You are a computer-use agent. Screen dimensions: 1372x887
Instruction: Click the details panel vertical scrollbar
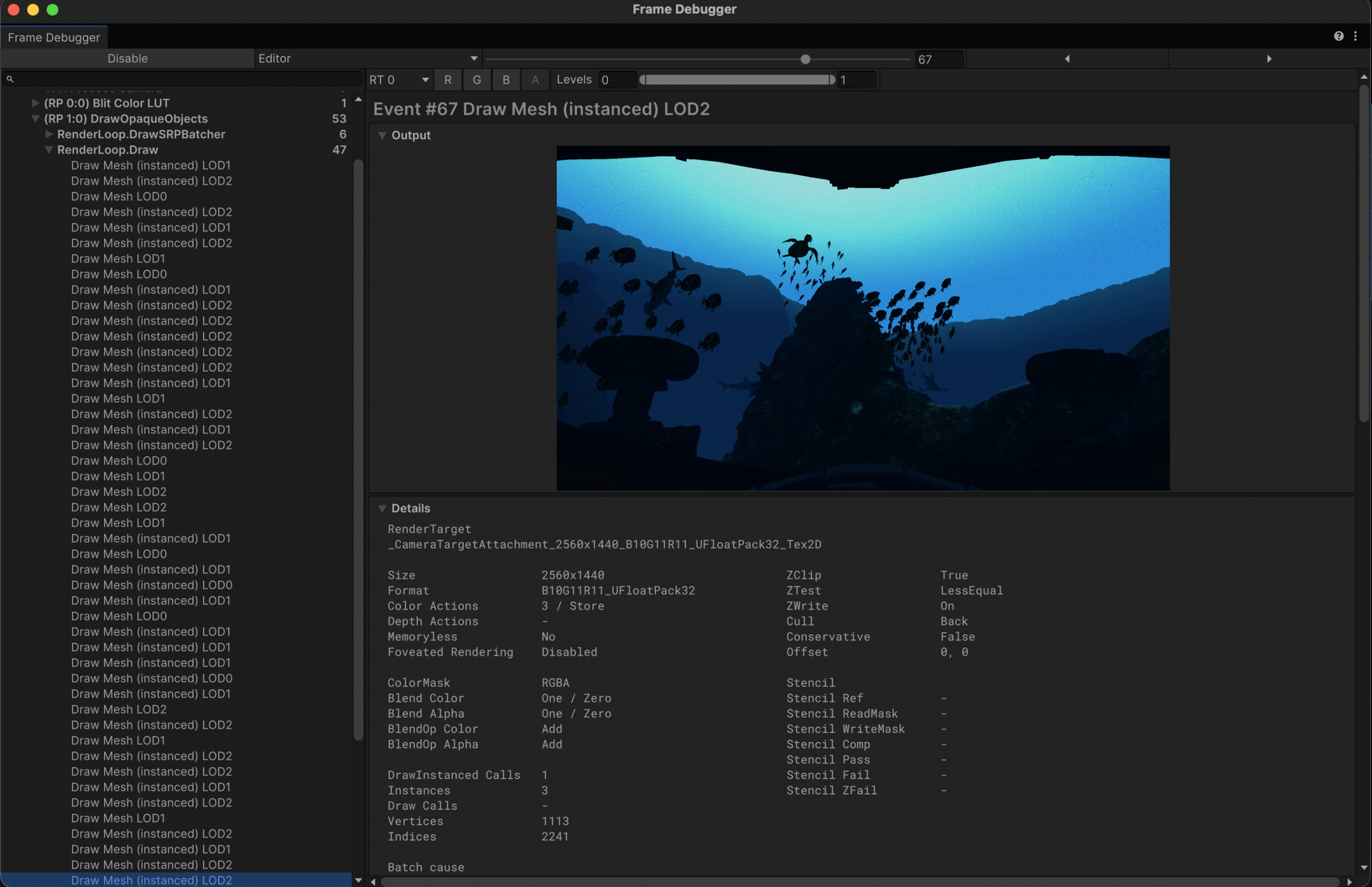pyautogui.click(x=1364, y=254)
